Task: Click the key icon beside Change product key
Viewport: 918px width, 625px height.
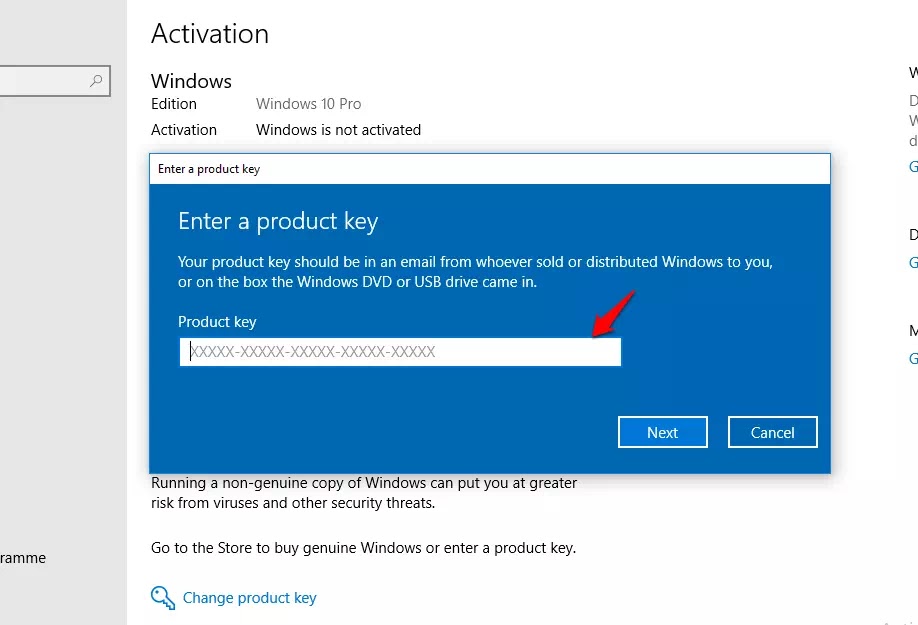Action: pos(163,598)
